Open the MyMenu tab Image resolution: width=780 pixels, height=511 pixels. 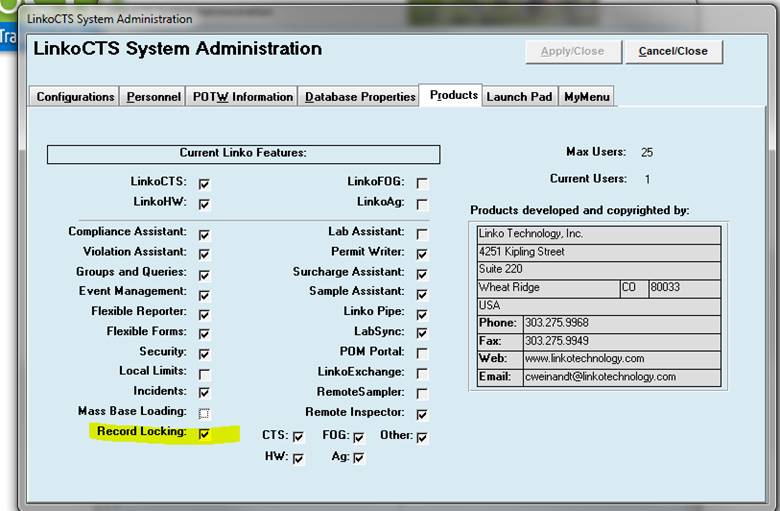pyautogui.click(x=586, y=97)
